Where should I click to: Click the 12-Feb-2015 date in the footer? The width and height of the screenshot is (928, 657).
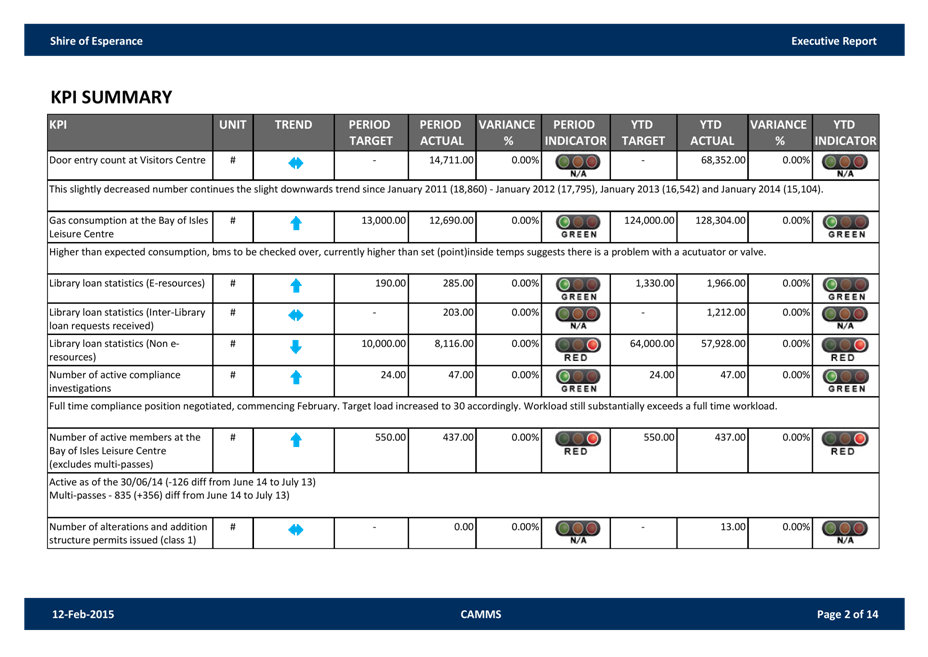pyautogui.click(x=83, y=614)
